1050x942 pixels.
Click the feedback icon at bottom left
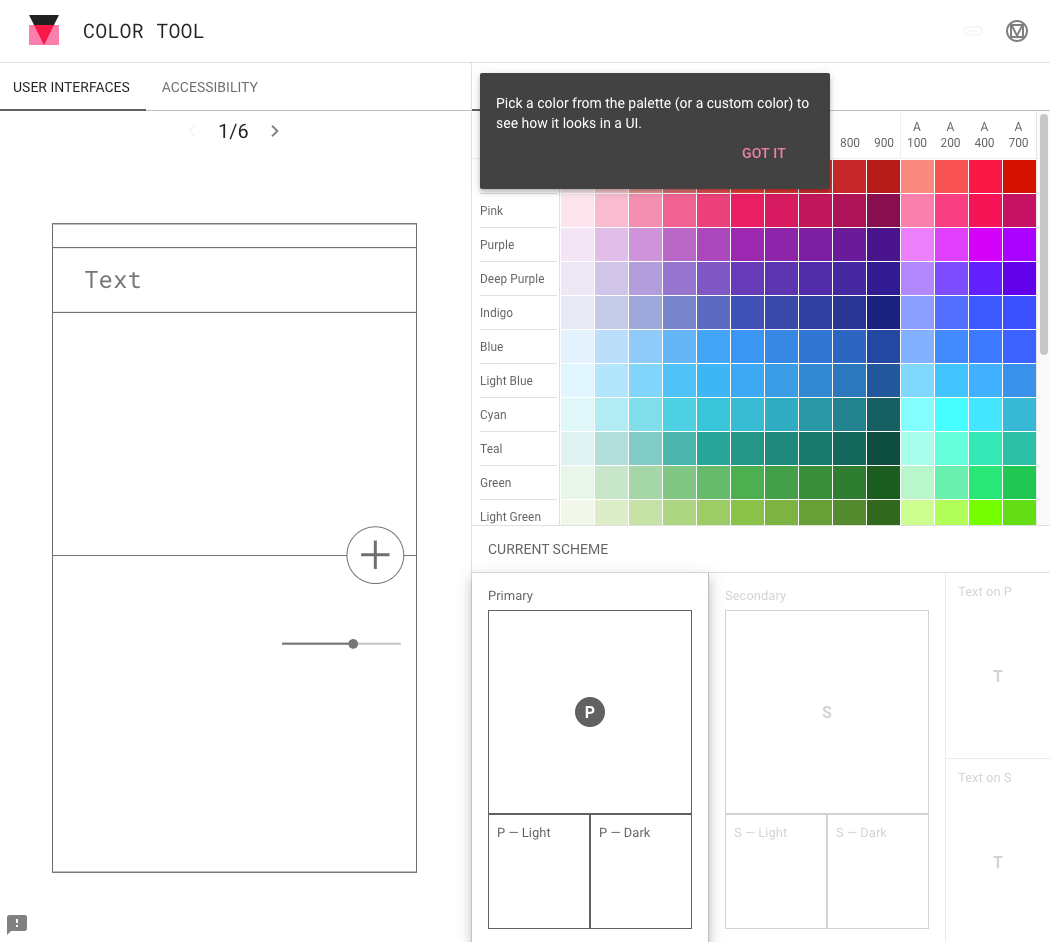point(17,923)
